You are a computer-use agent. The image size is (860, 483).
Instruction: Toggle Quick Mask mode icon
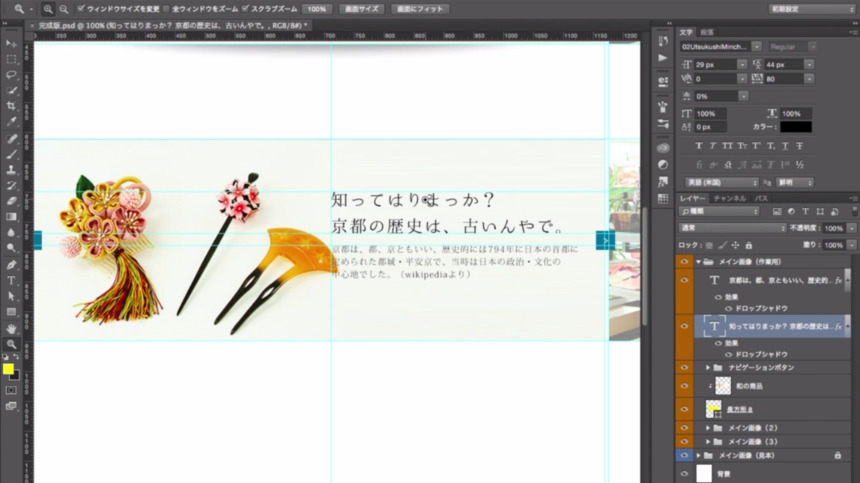[11, 390]
